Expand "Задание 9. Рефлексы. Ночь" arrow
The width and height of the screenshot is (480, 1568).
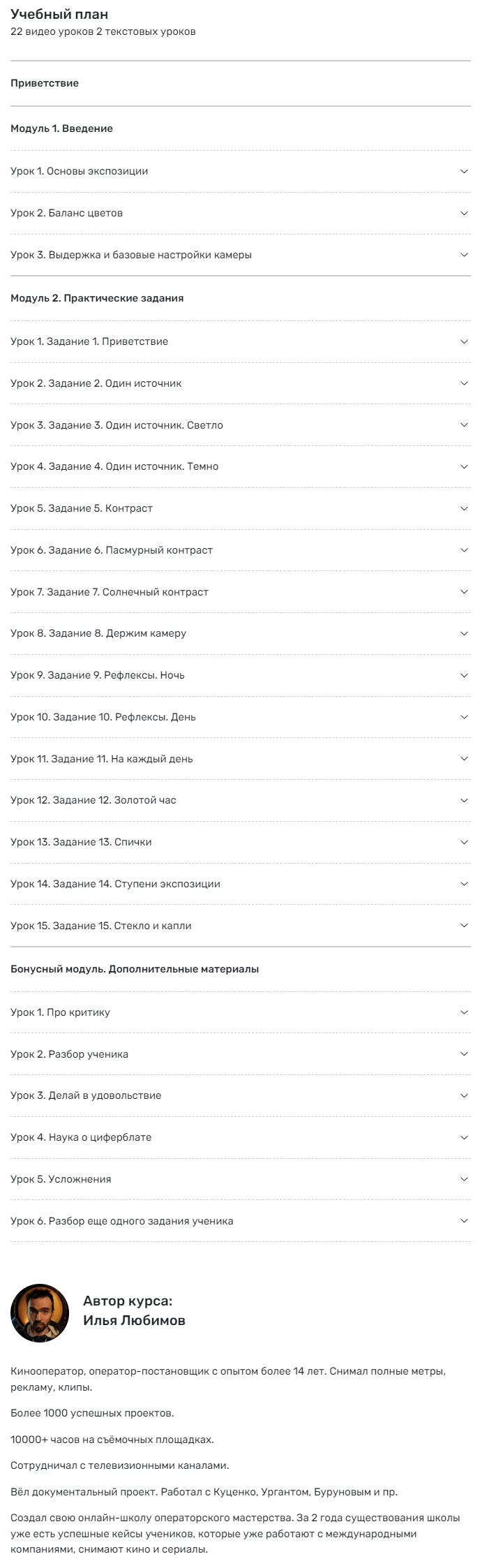(x=464, y=675)
